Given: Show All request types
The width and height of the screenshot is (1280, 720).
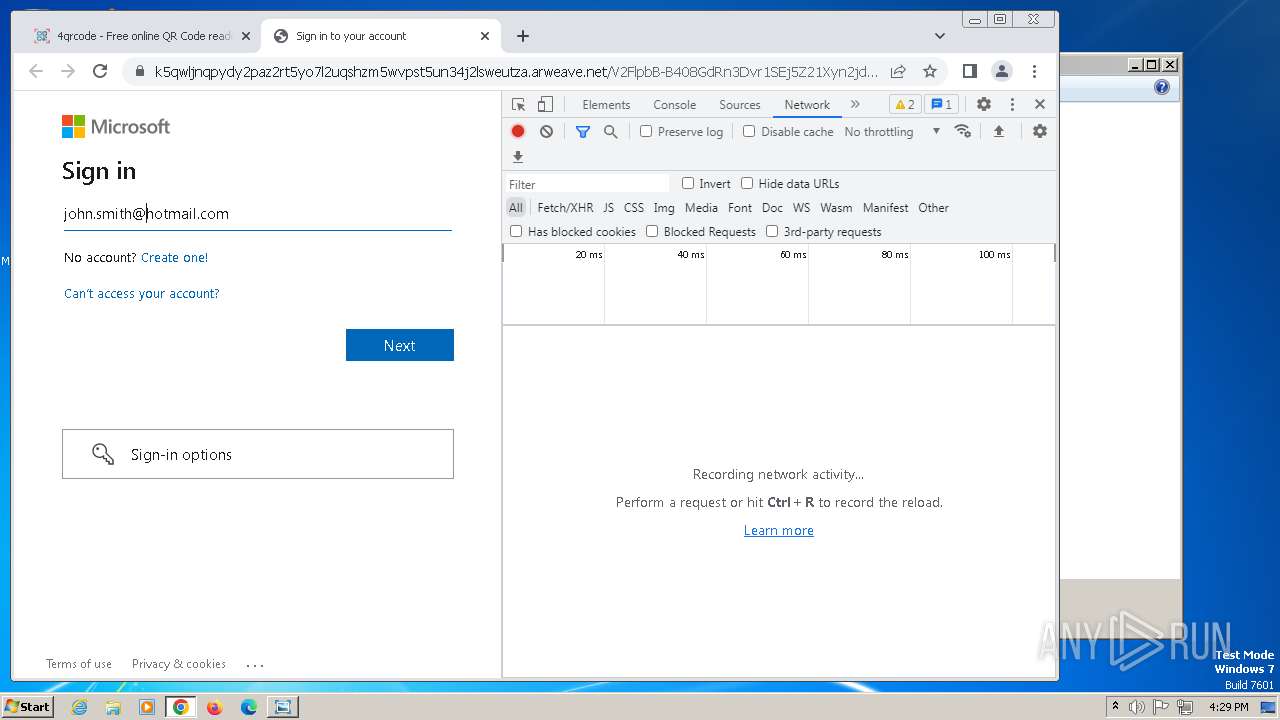Looking at the screenshot, I should point(516,208).
